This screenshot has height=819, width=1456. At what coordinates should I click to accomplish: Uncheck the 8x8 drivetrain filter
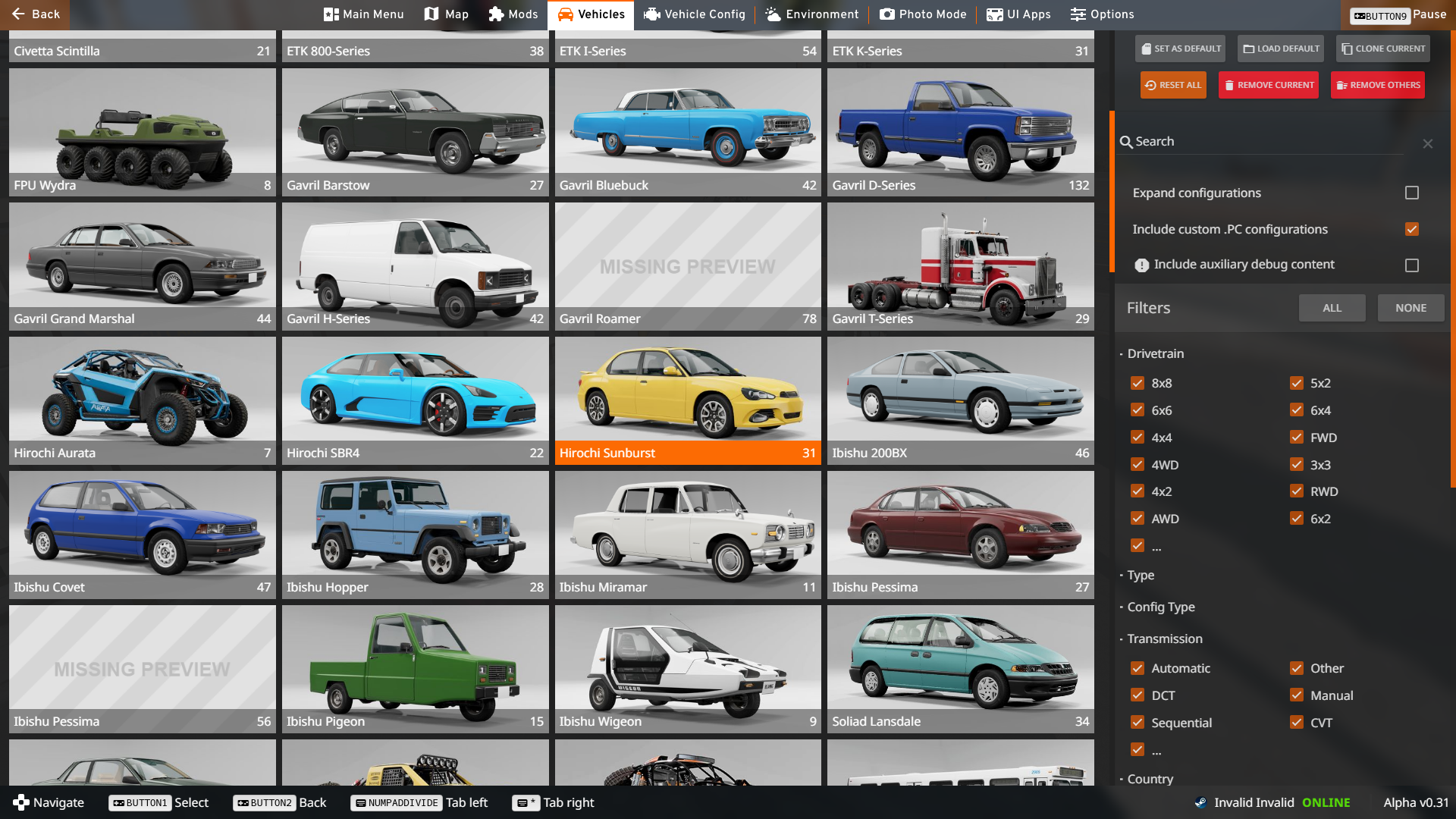pos(1137,383)
